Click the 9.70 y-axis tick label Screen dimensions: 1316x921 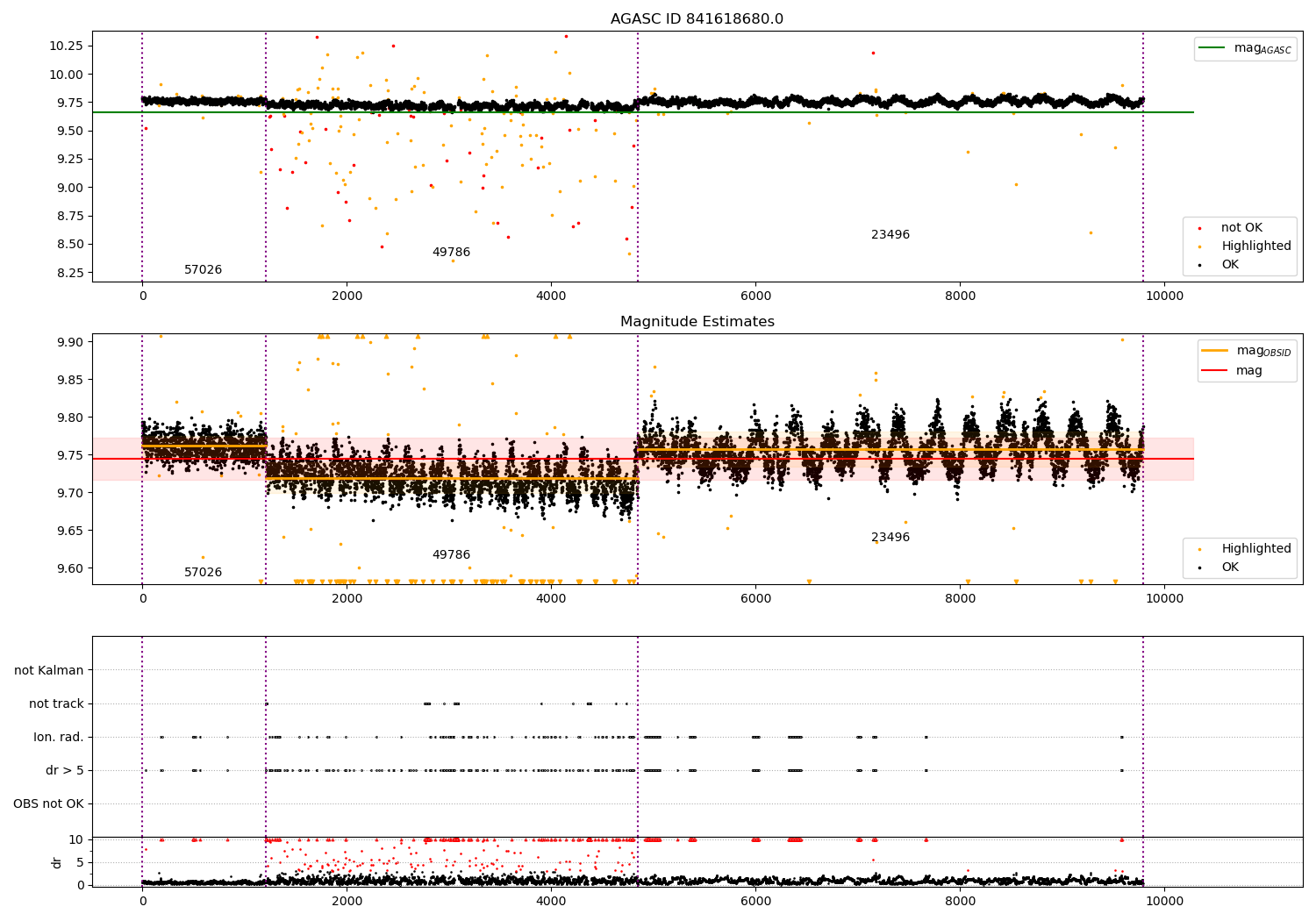(70, 493)
